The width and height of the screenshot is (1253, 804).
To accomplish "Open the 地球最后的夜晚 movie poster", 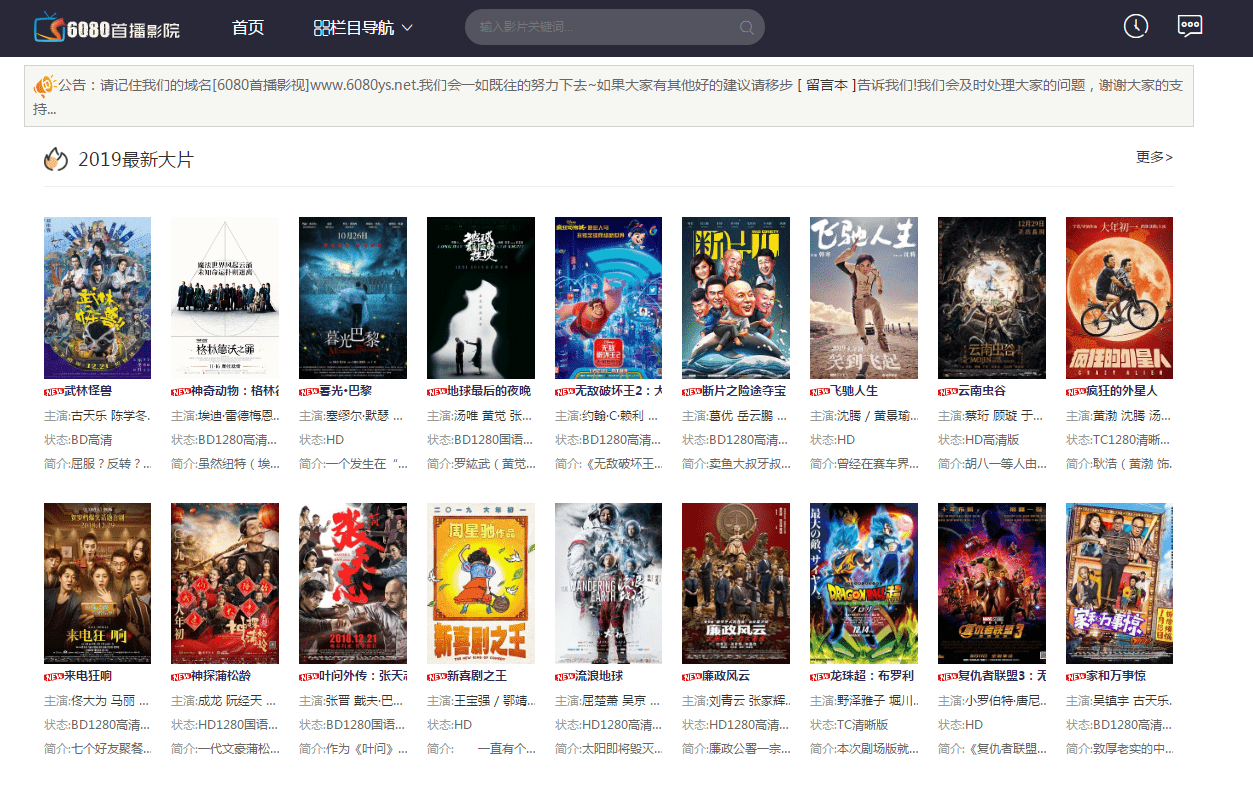I will pyautogui.click(x=480, y=298).
